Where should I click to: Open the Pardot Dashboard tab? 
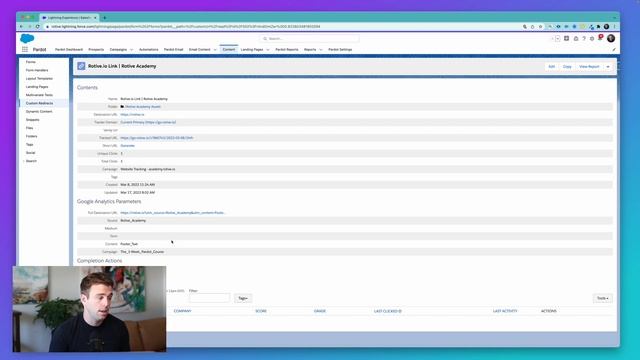69,49
